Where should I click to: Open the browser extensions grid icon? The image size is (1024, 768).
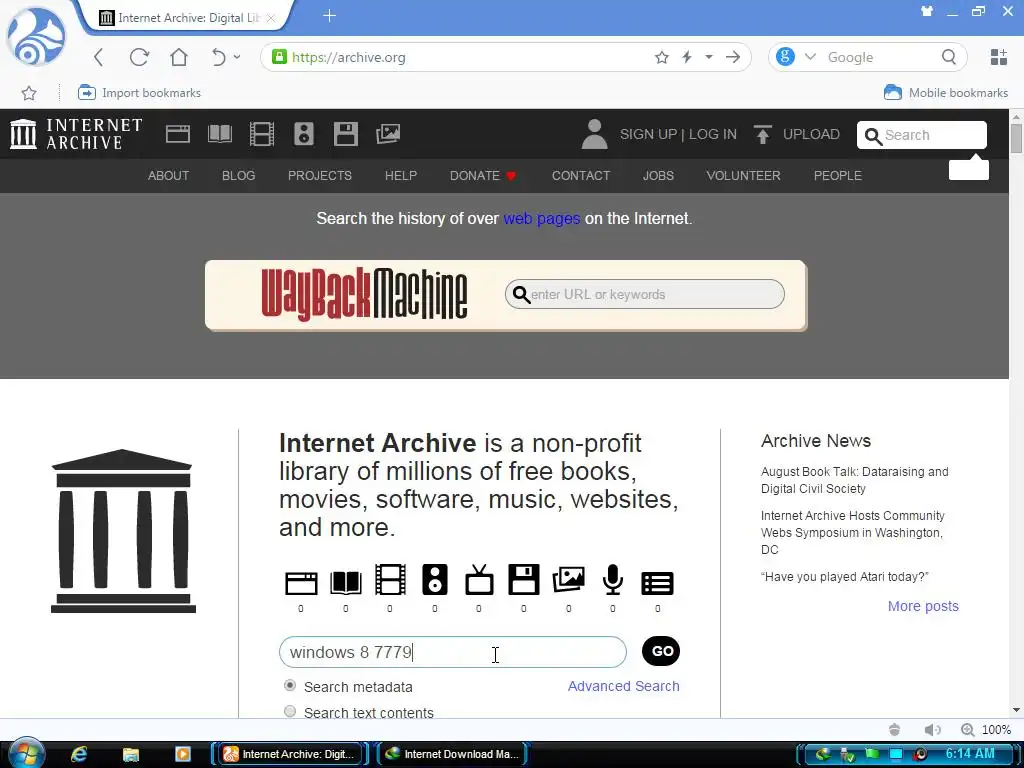click(999, 57)
